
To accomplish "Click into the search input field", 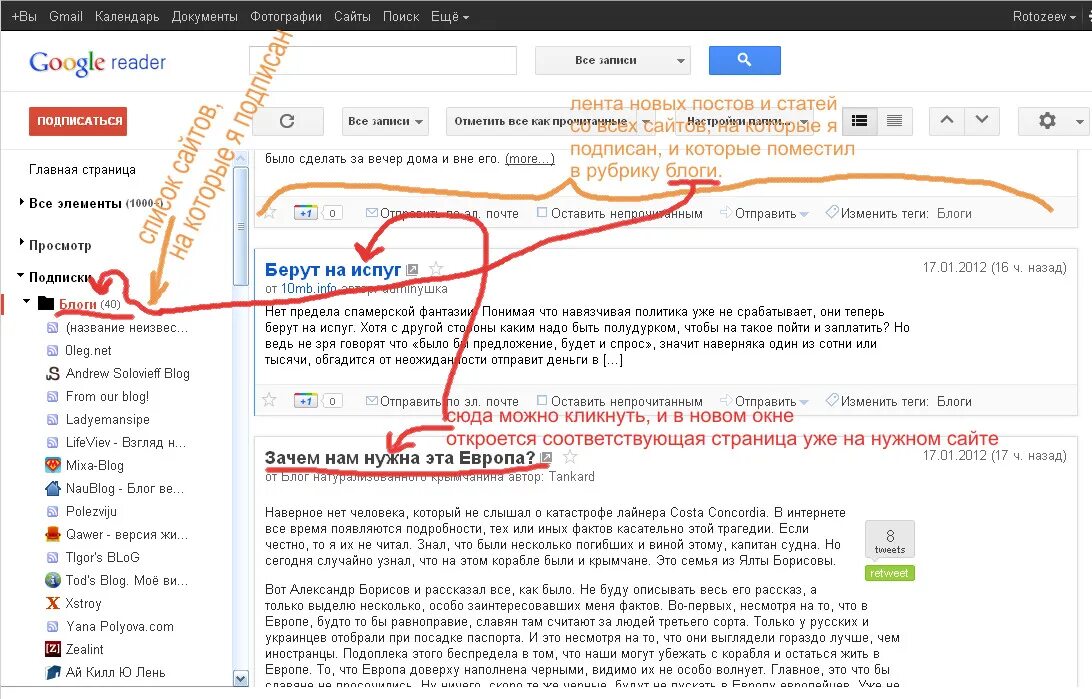I will pyautogui.click(x=383, y=61).
